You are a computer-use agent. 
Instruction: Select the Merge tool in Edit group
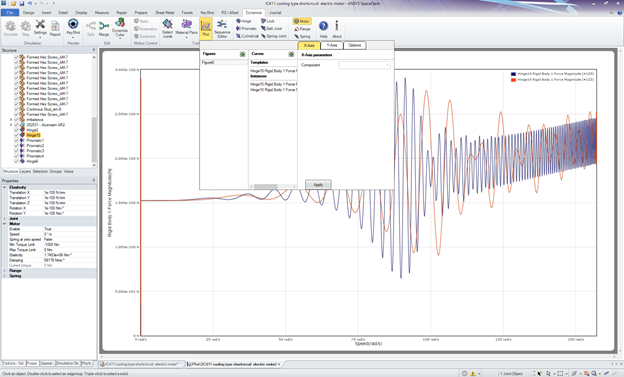click(104, 29)
